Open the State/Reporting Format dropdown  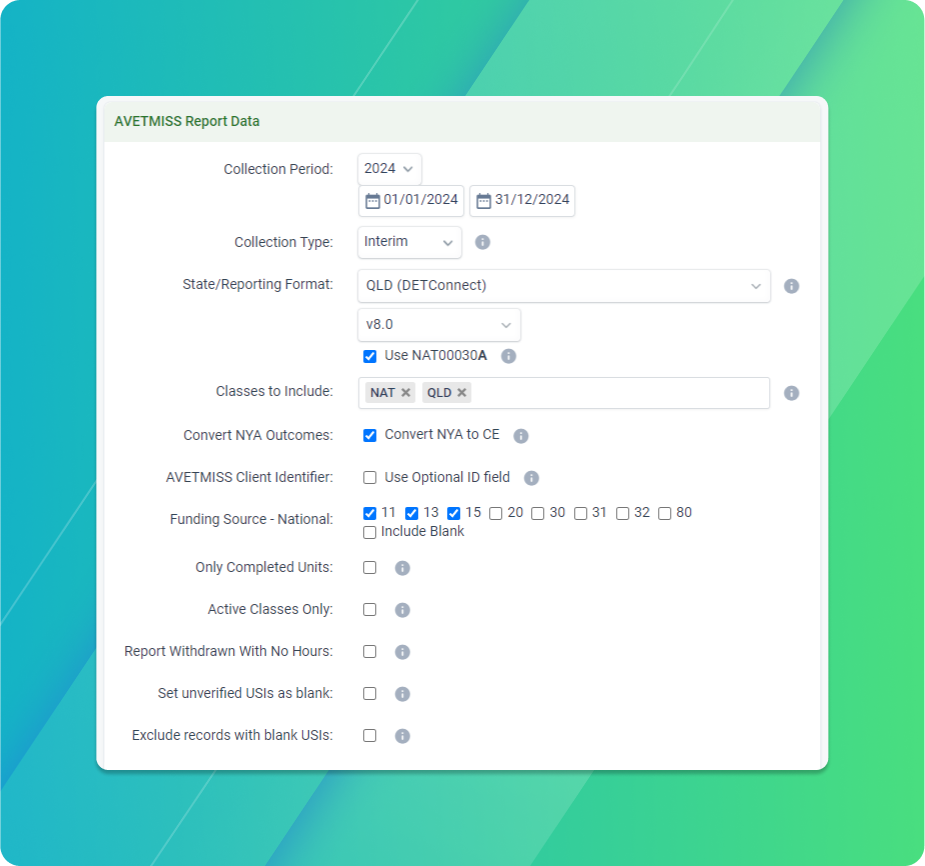[563, 286]
